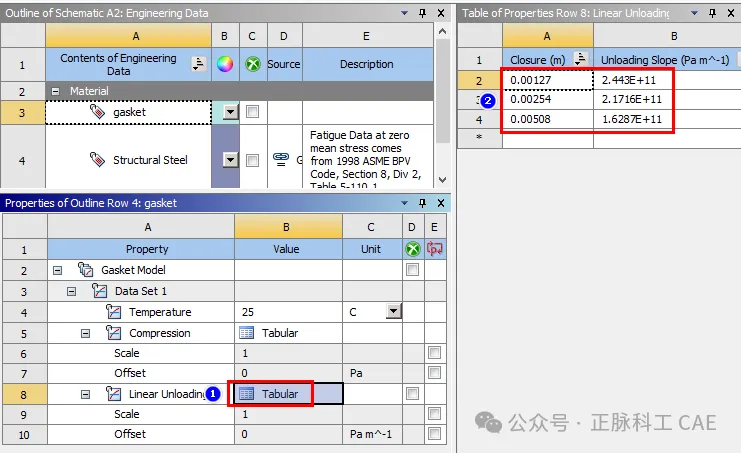Screen dimensions: 741x453
Task: Collapse the Compression property node
Action: point(86,333)
